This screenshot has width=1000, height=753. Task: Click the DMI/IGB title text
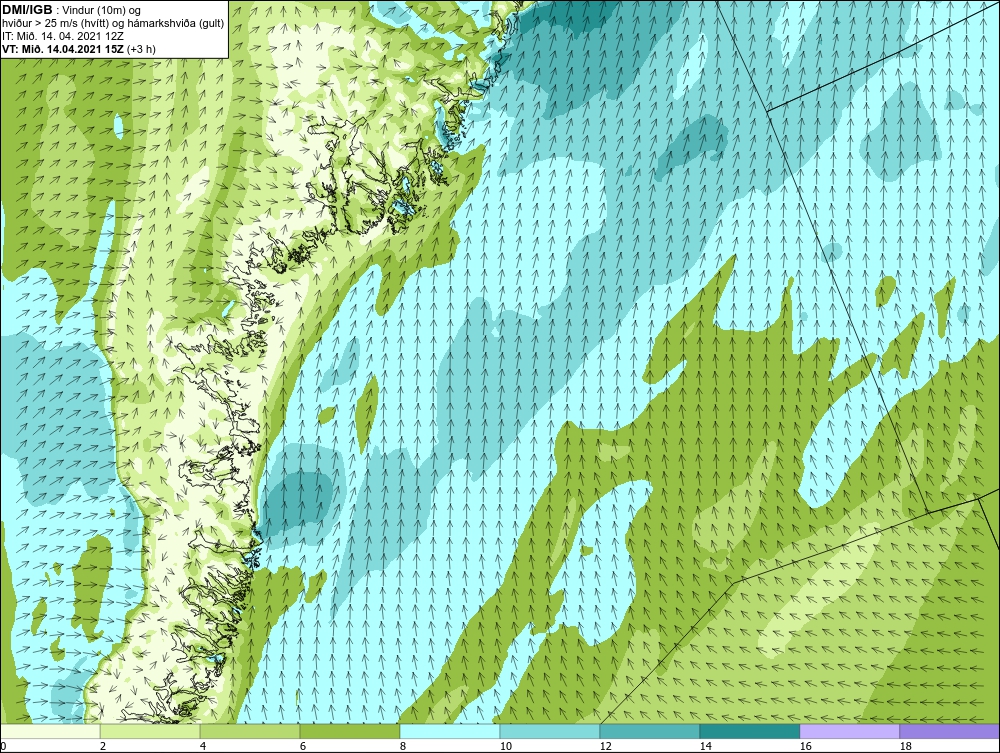click(27, 10)
